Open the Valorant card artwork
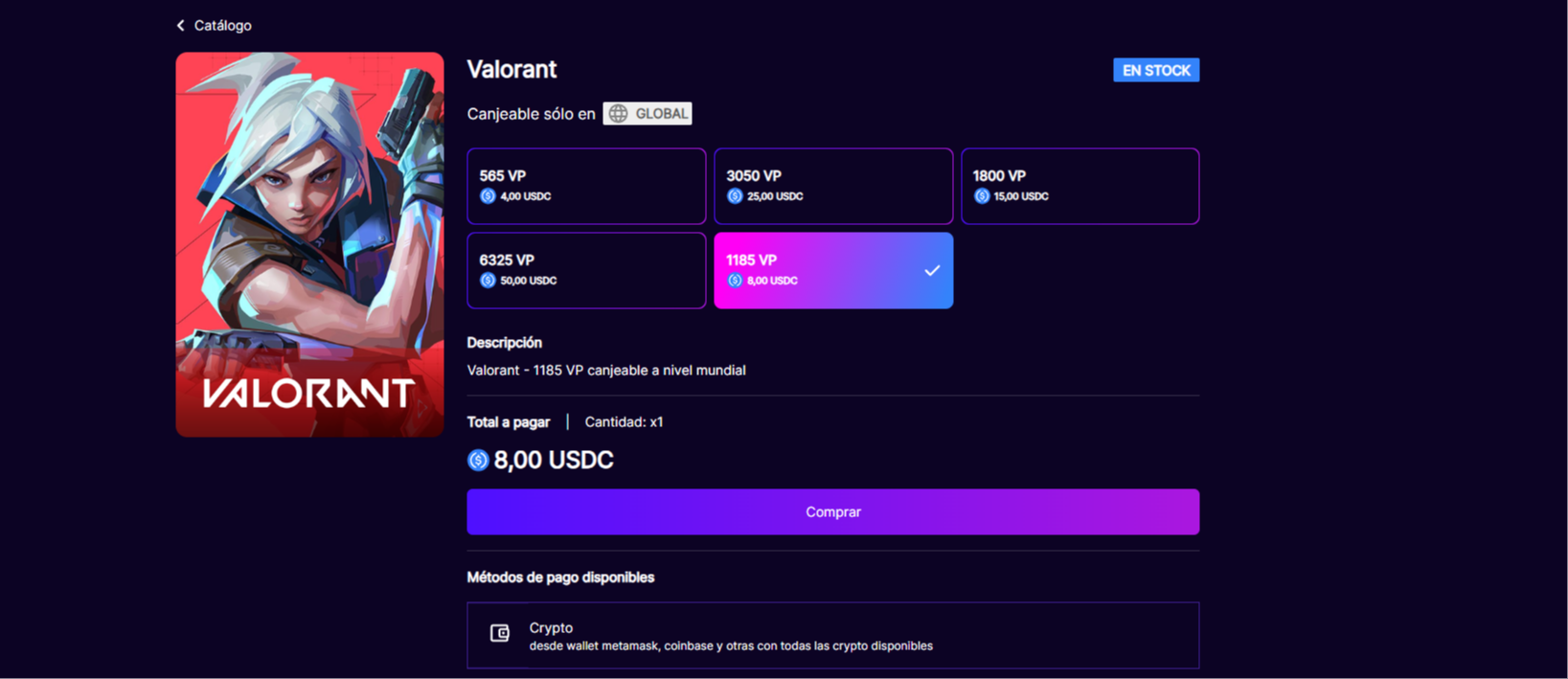Viewport: 1568px width, 679px height. [309, 244]
